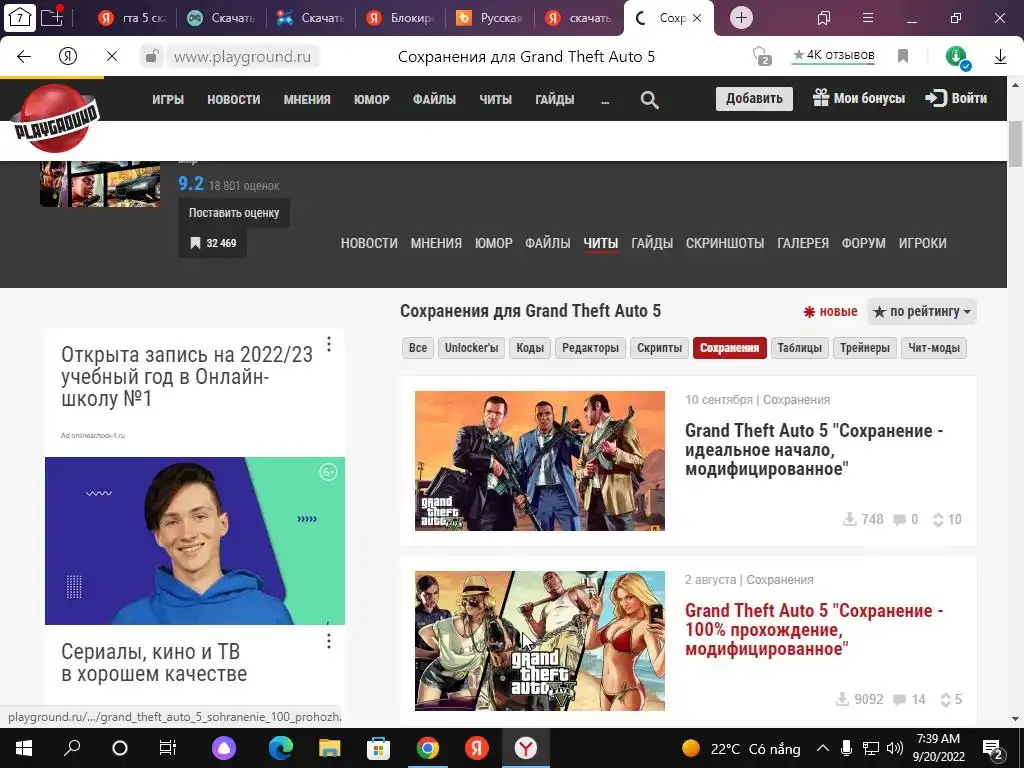Image resolution: width=1024 pixels, height=768 pixels.
Task: Open the 100% прохождение save link
Action: 814,630
